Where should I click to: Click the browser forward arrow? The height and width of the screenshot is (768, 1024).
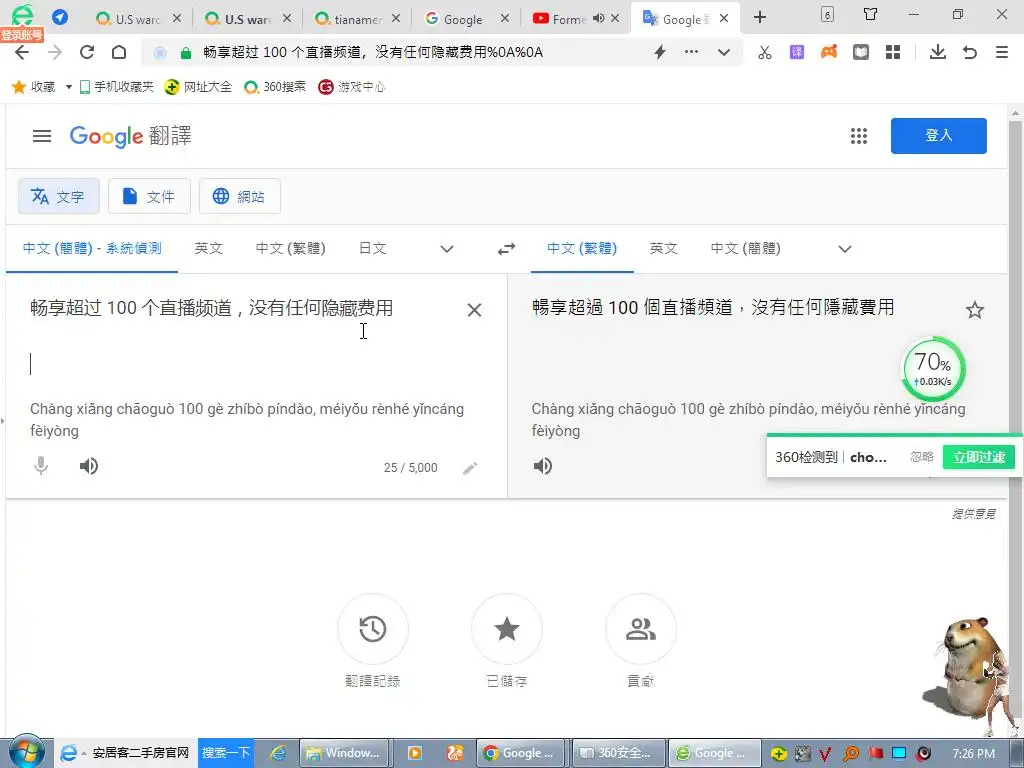point(55,52)
